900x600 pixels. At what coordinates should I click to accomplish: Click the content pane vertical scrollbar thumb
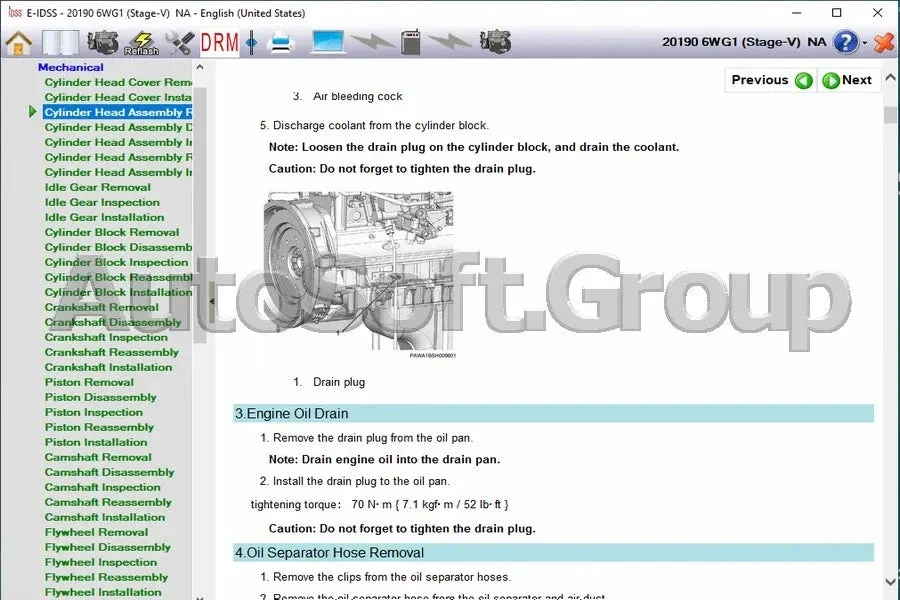(890, 115)
